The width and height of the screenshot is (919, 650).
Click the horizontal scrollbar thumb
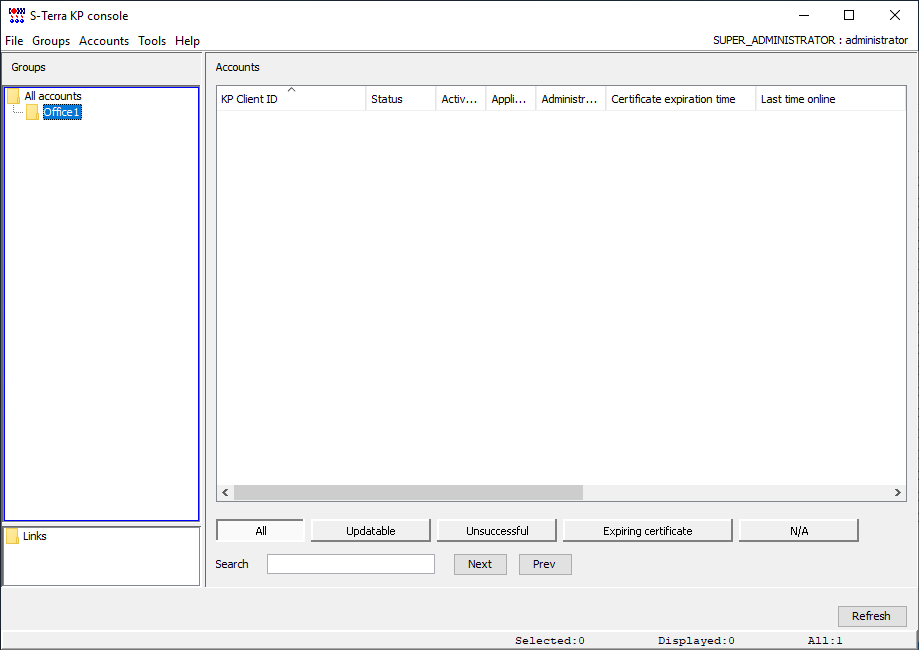point(409,492)
